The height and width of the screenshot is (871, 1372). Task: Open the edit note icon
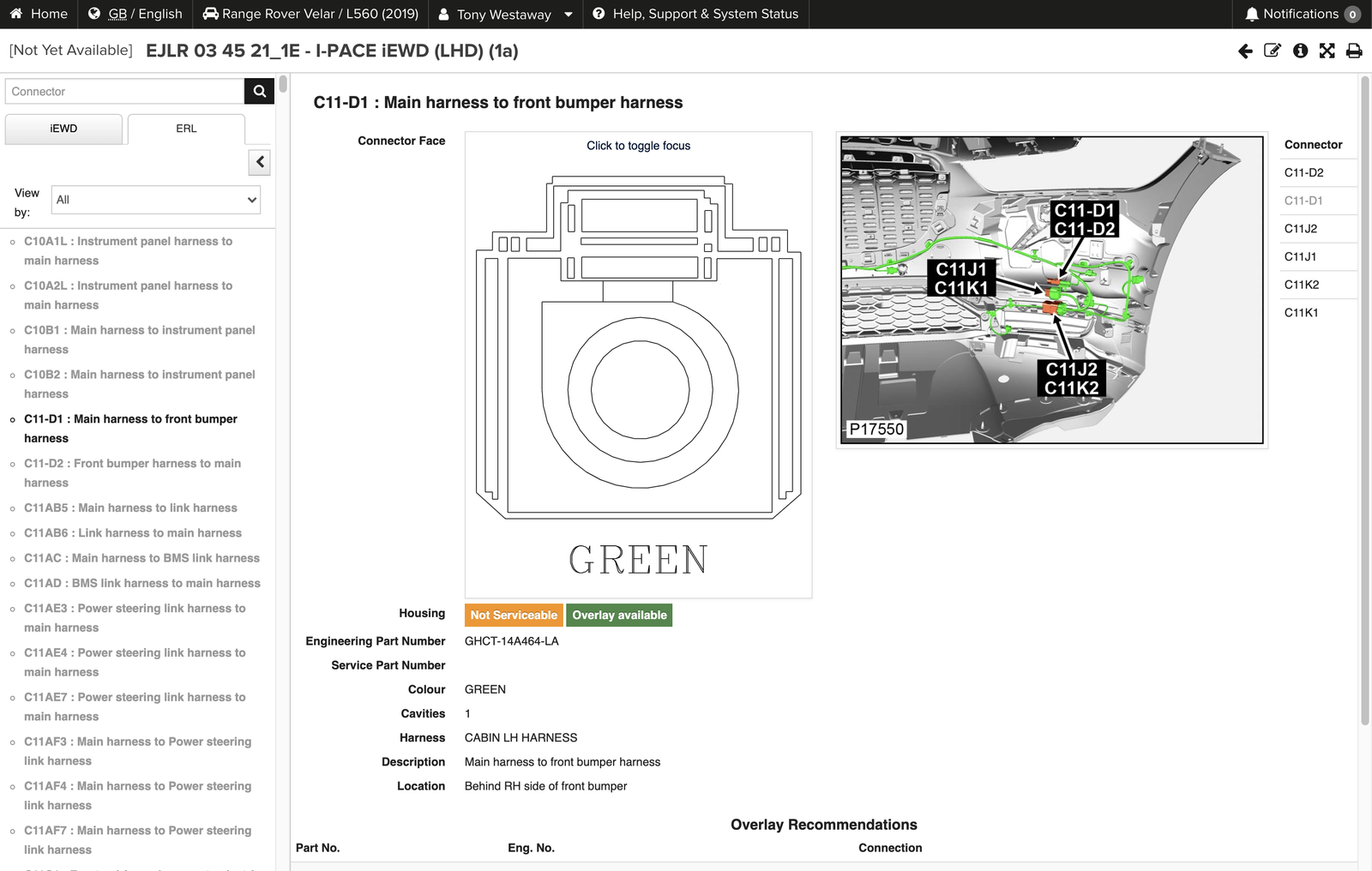coord(1273,51)
